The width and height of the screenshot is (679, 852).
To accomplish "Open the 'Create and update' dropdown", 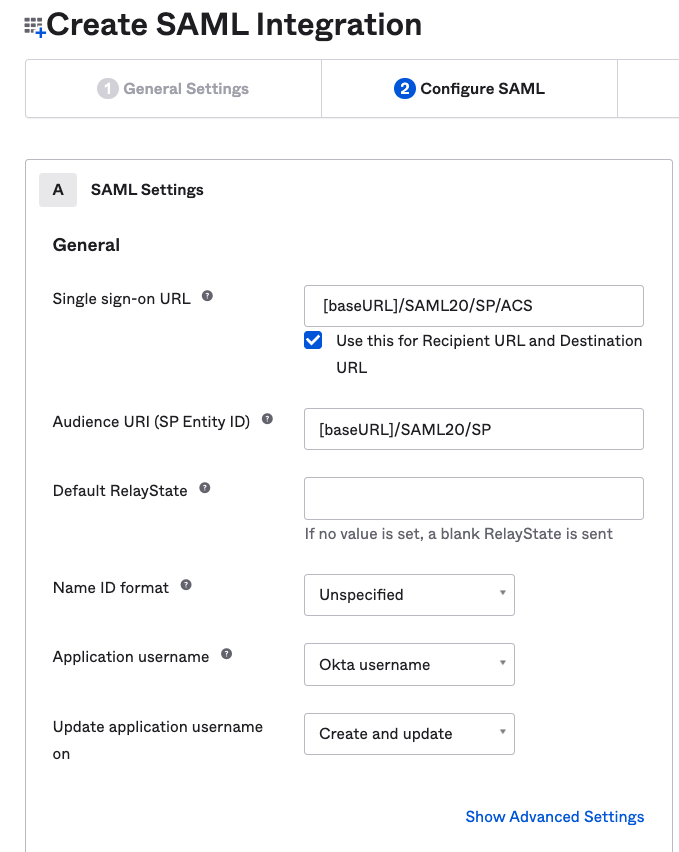I will [409, 733].
